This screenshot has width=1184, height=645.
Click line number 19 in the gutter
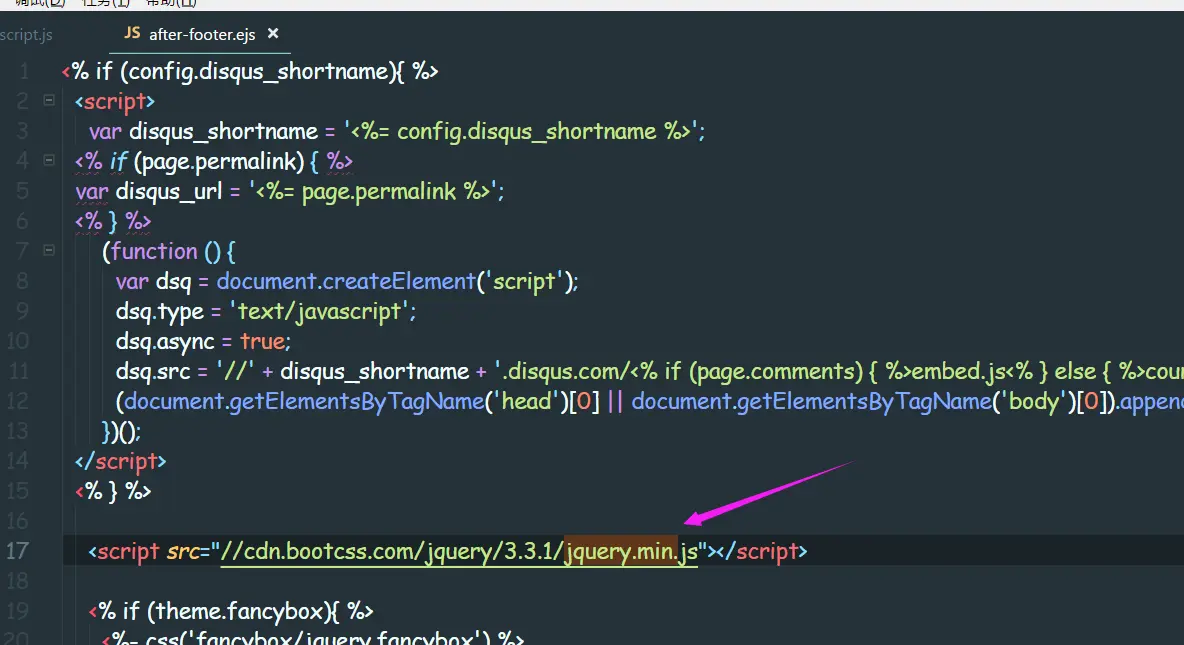click(x=17, y=611)
